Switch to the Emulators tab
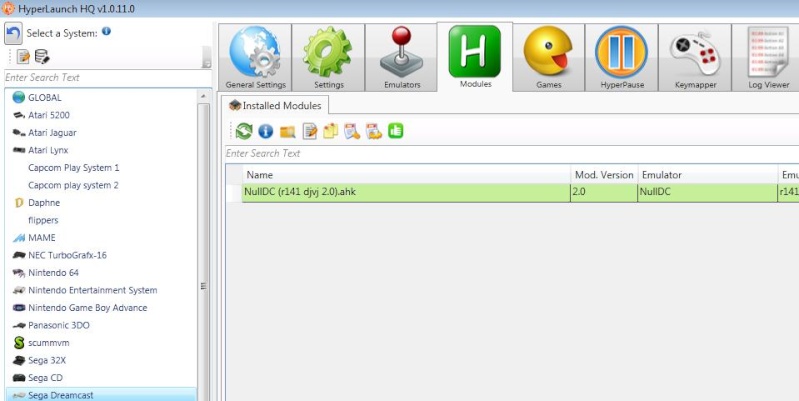799x401 pixels. click(x=402, y=58)
